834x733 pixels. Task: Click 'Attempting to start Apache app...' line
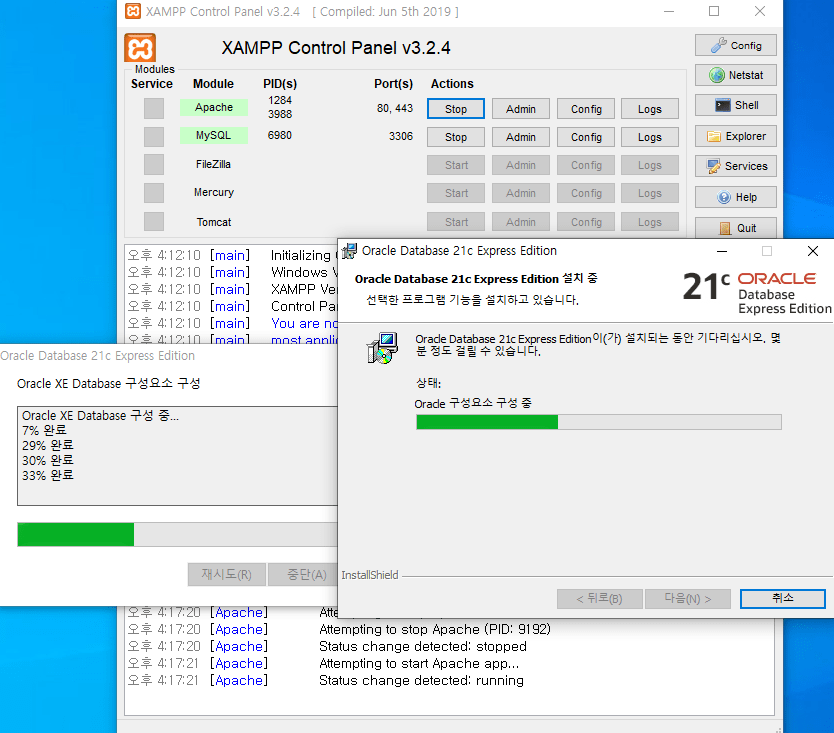[419, 663]
